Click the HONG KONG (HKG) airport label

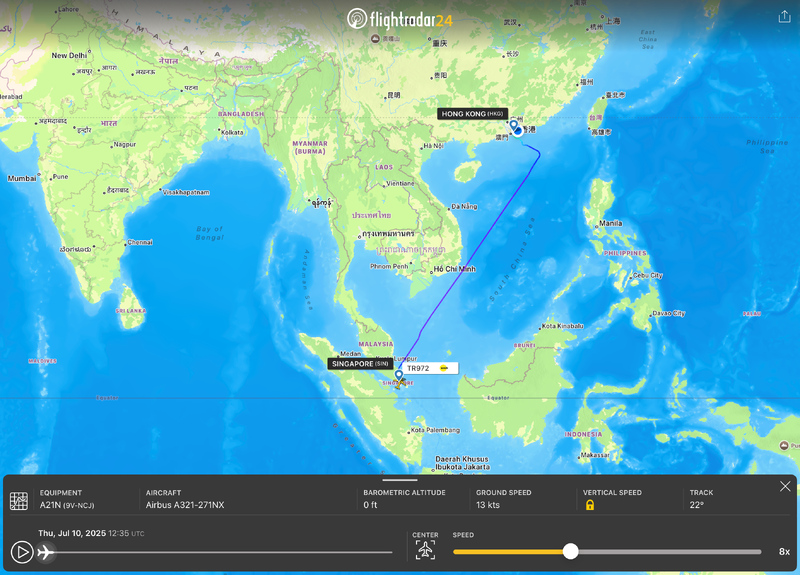472,114
